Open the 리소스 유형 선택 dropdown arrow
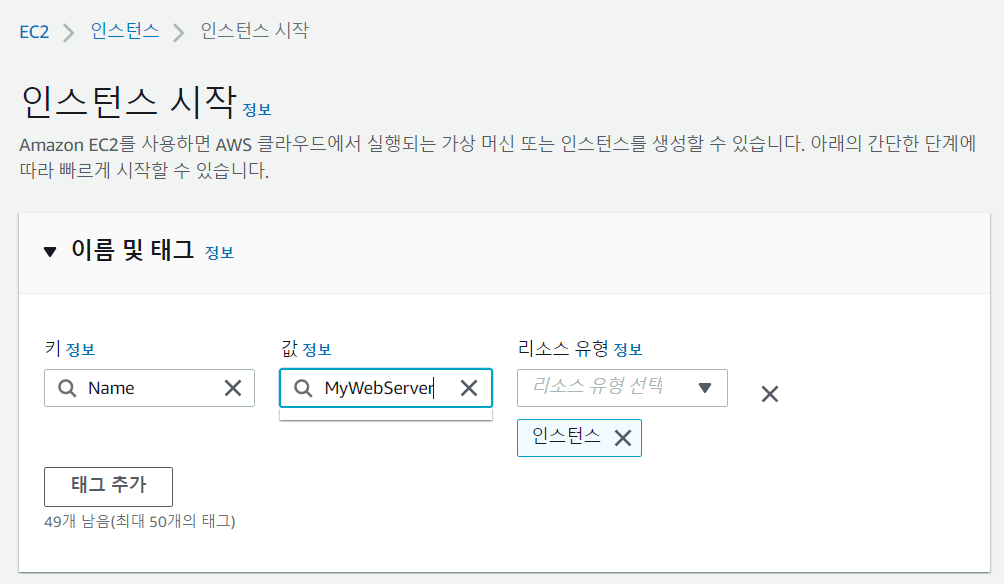This screenshot has height=584, width=1004. tap(704, 388)
